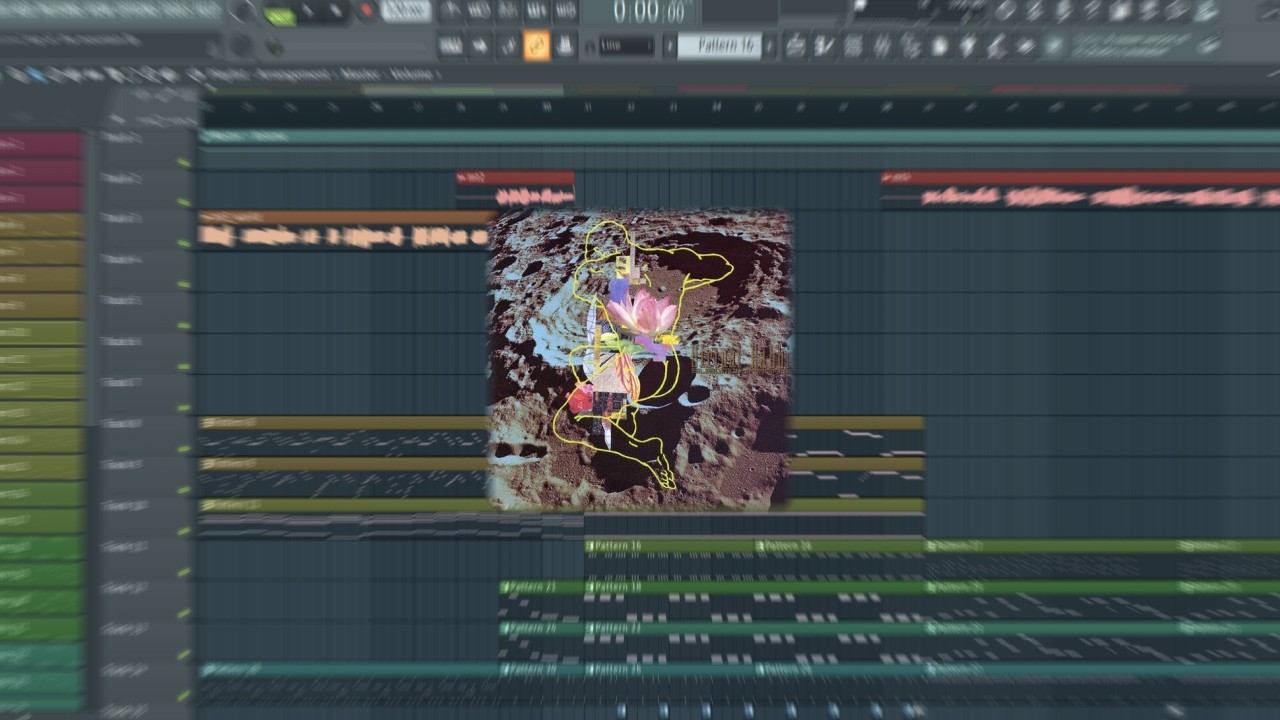
Task: Toggle the Metronome icon
Action: pyautogui.click(x=451, y=11)
